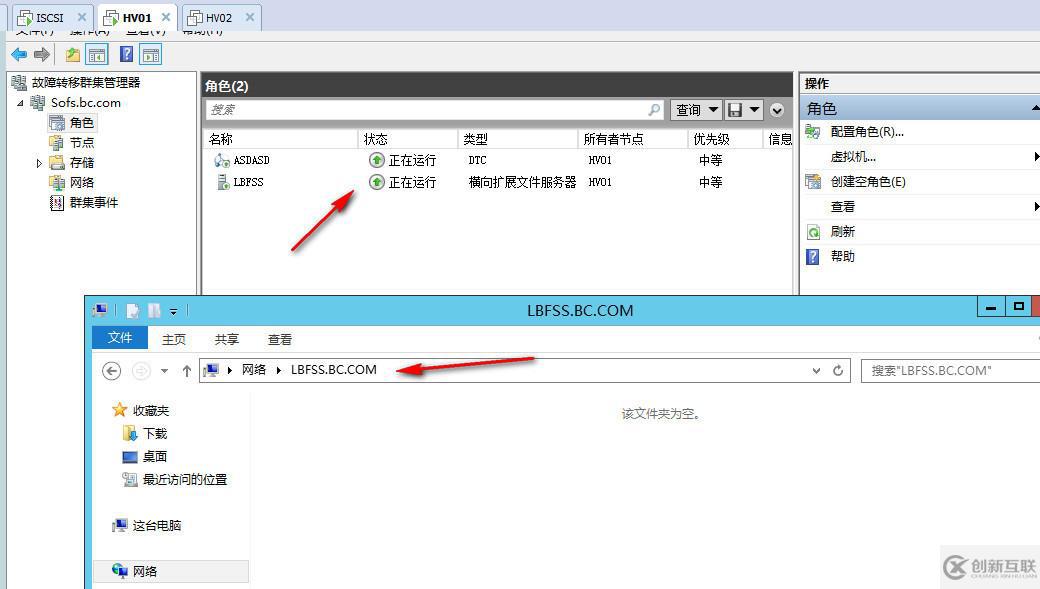This screenshot has width=1040, height=589.
Task: Select the ASDASD role row
Action: (x=497, y=160)
